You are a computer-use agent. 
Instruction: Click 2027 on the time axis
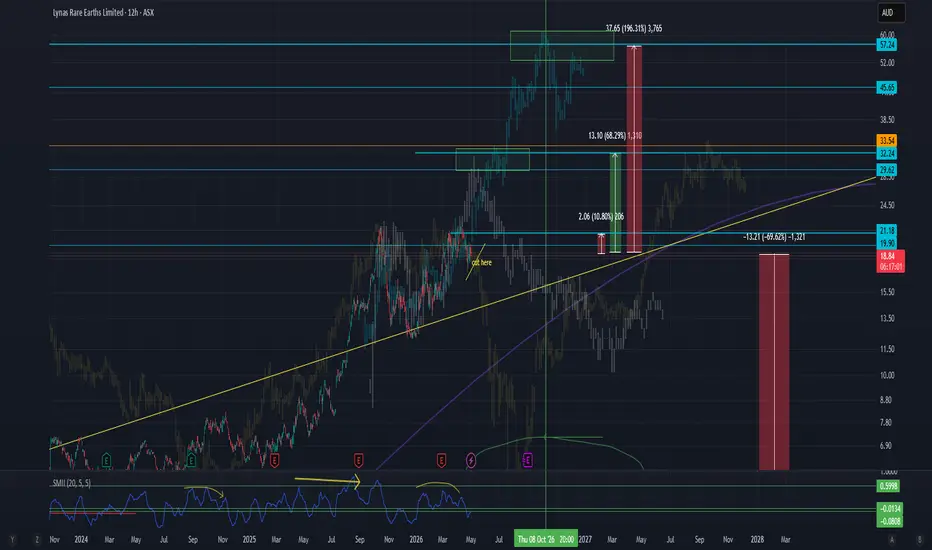tap(585, 539)
